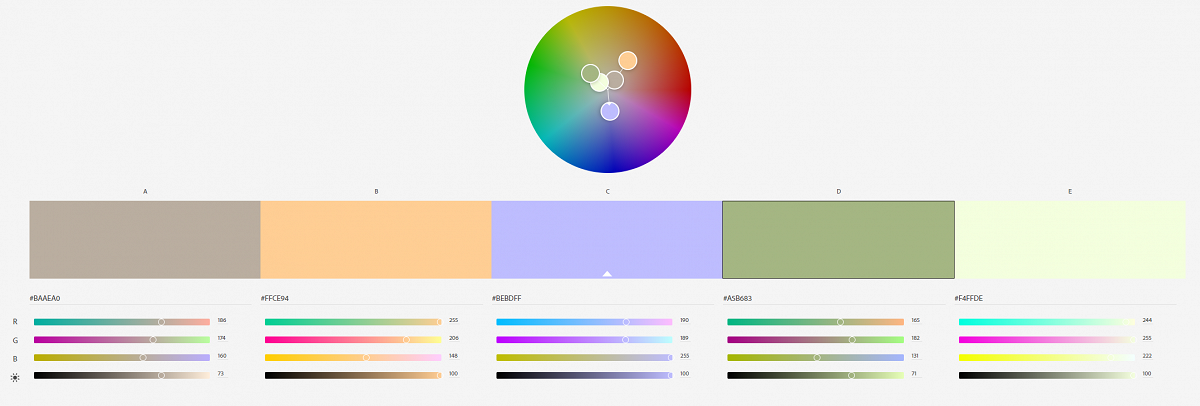This screenshot has height=406, width=1200.
Task: Select the peach swatch B
Action: tap(376, 239)
